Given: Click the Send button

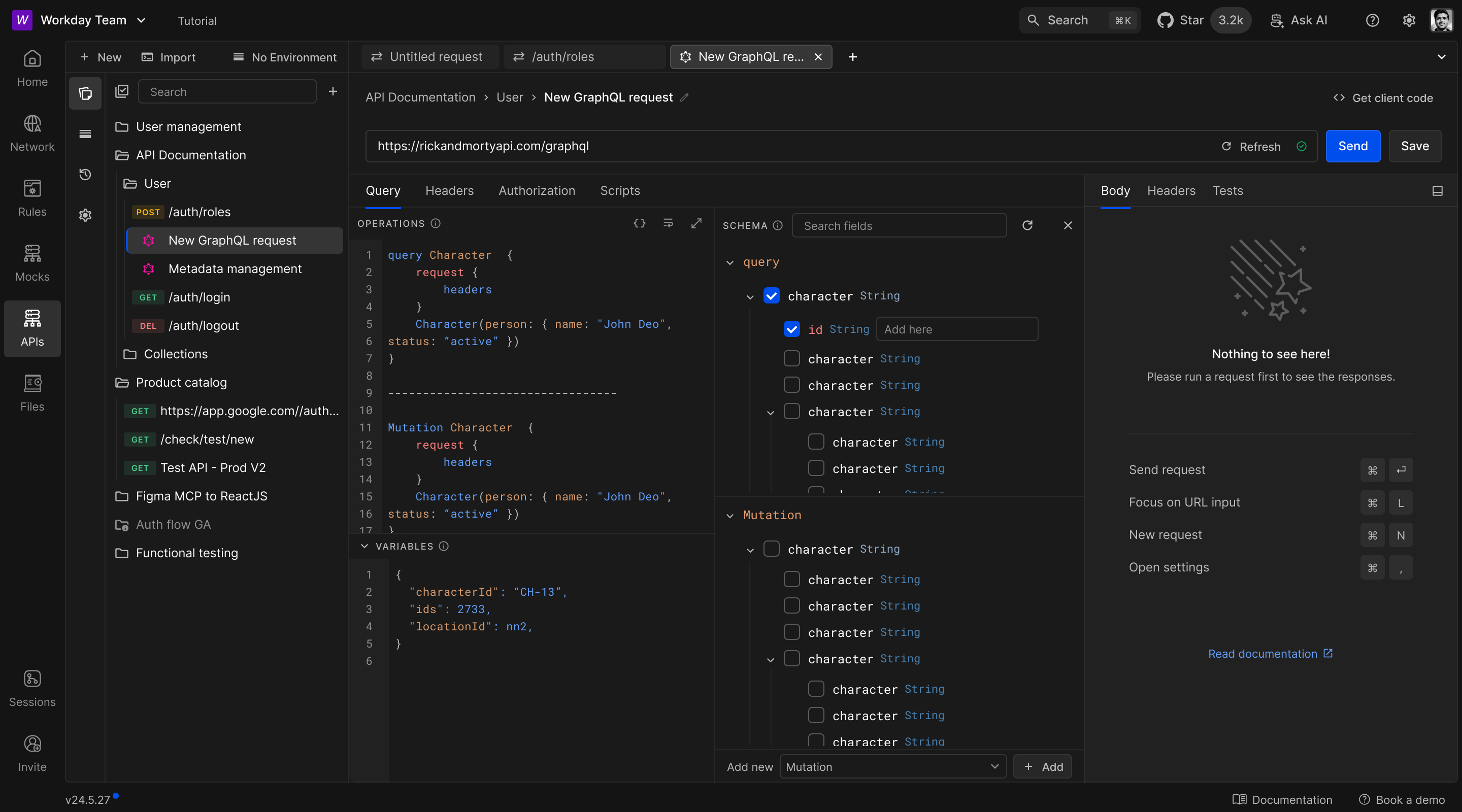Looking at the screenshot, I should point(1352,146).
